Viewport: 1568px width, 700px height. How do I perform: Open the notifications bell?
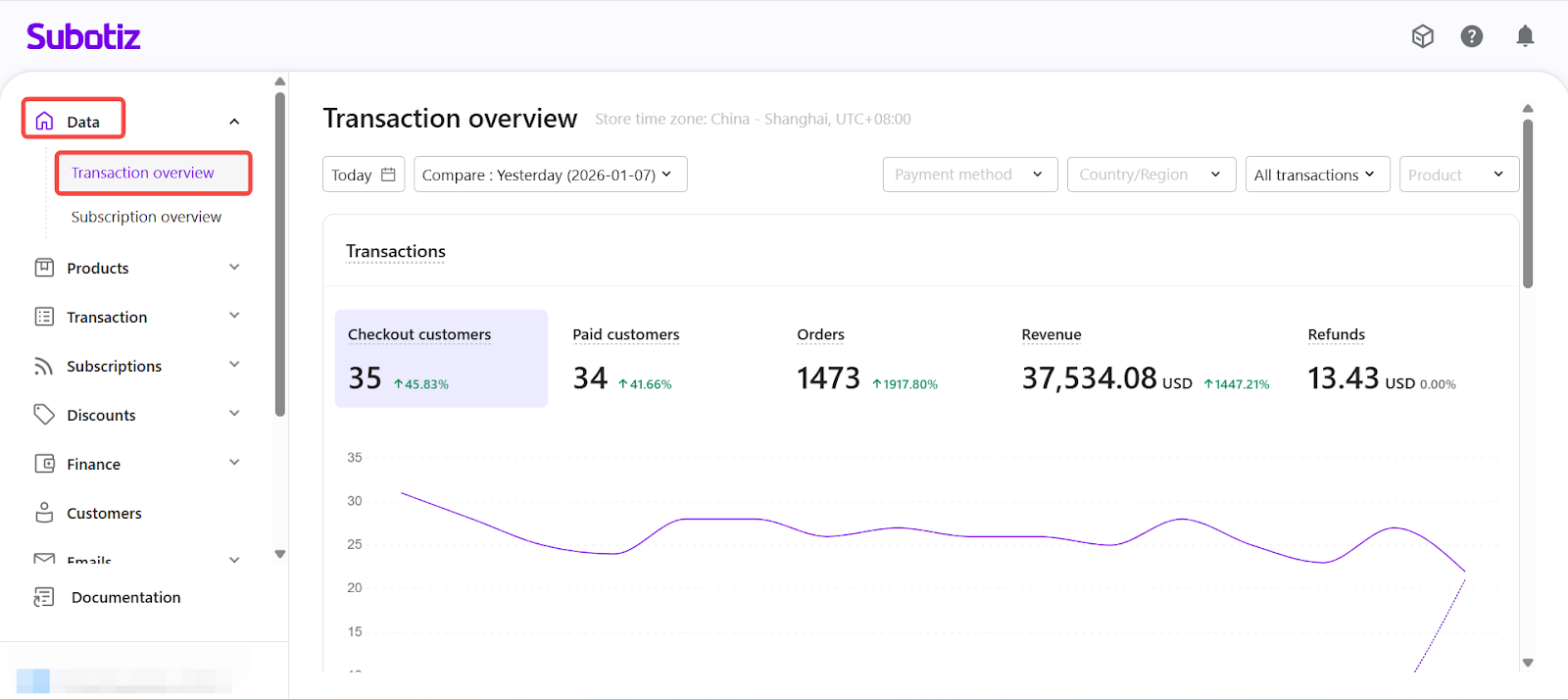[1524, 36]
